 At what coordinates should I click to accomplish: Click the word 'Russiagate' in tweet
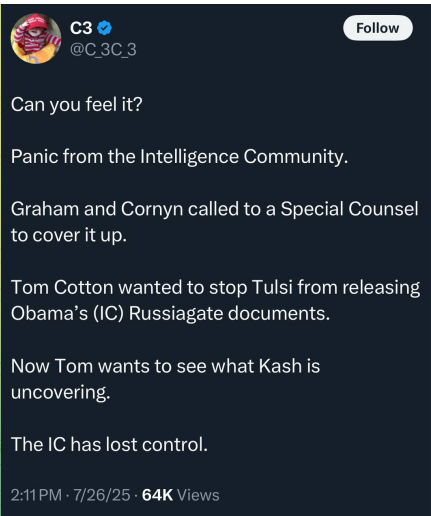click(x=176, y=314)
